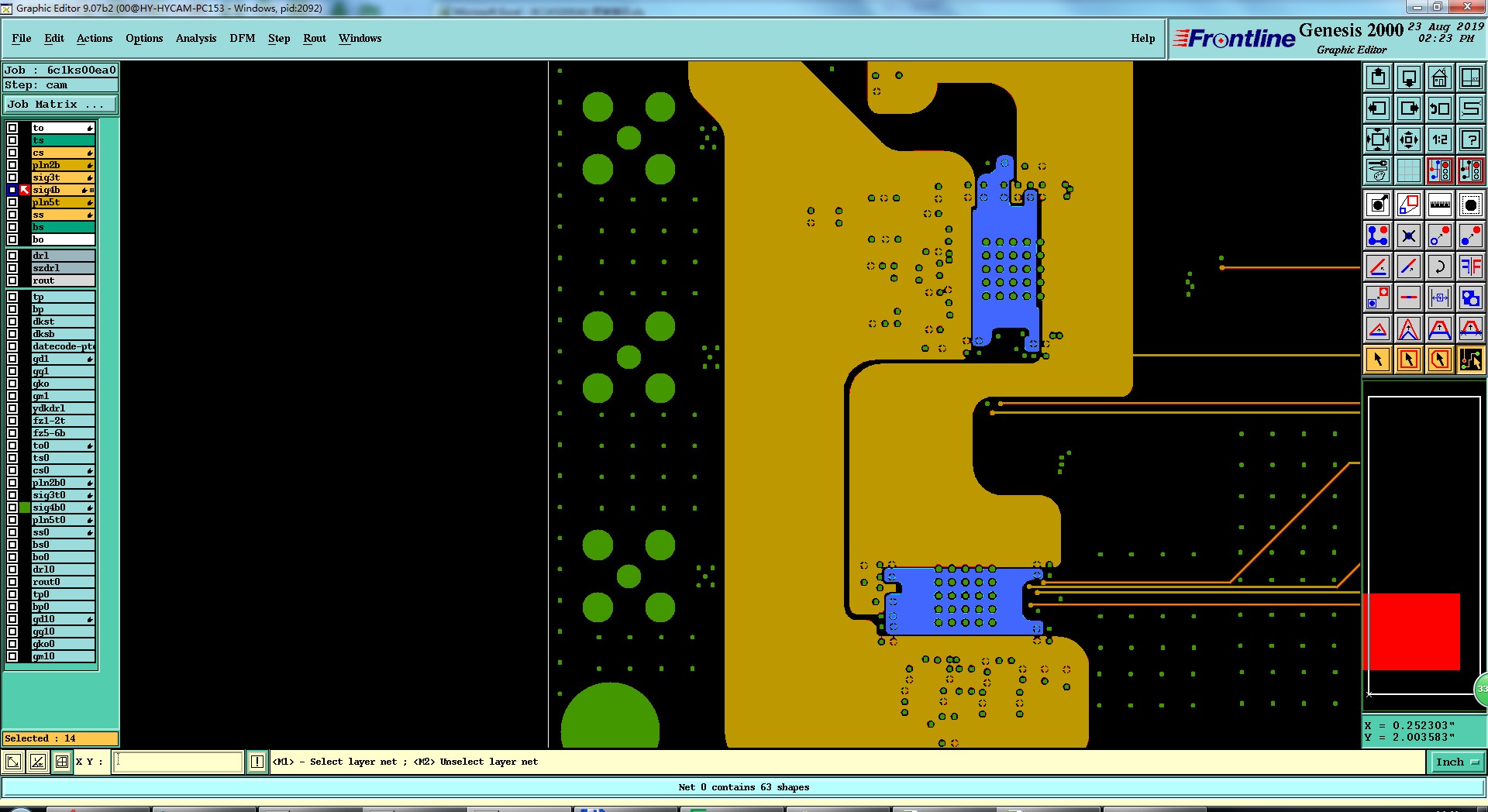Click the 'Selected : 14' status label

[x=60, y=738]
